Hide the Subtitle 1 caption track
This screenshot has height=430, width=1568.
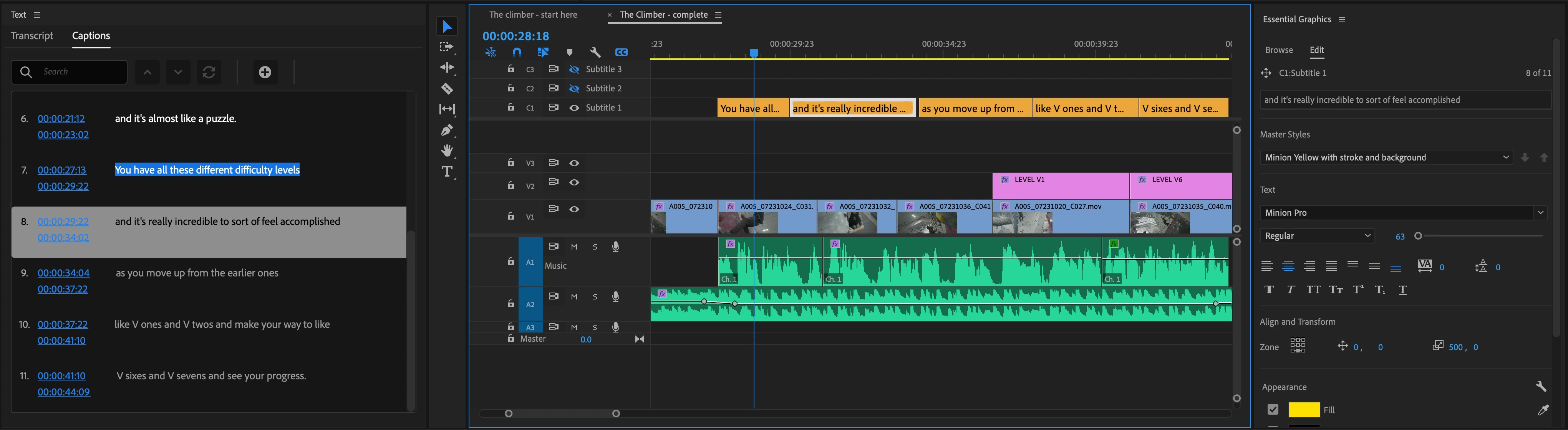pyautogui.click(x=574, y=107)
